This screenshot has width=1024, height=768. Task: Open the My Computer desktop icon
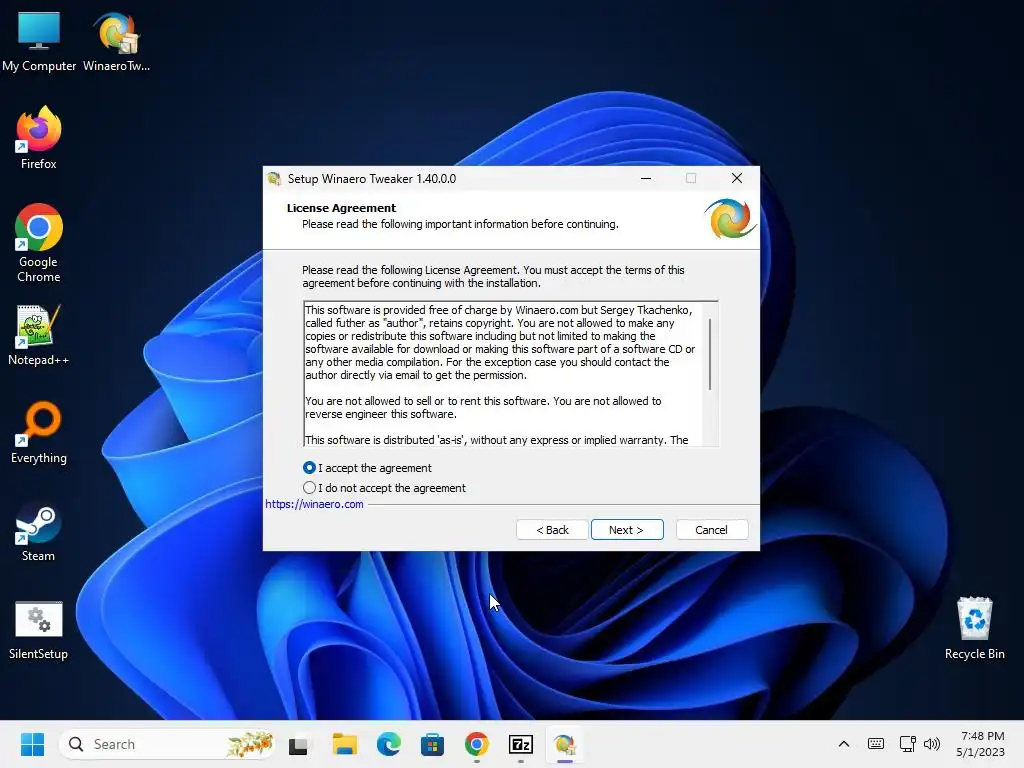click(39, 41)
